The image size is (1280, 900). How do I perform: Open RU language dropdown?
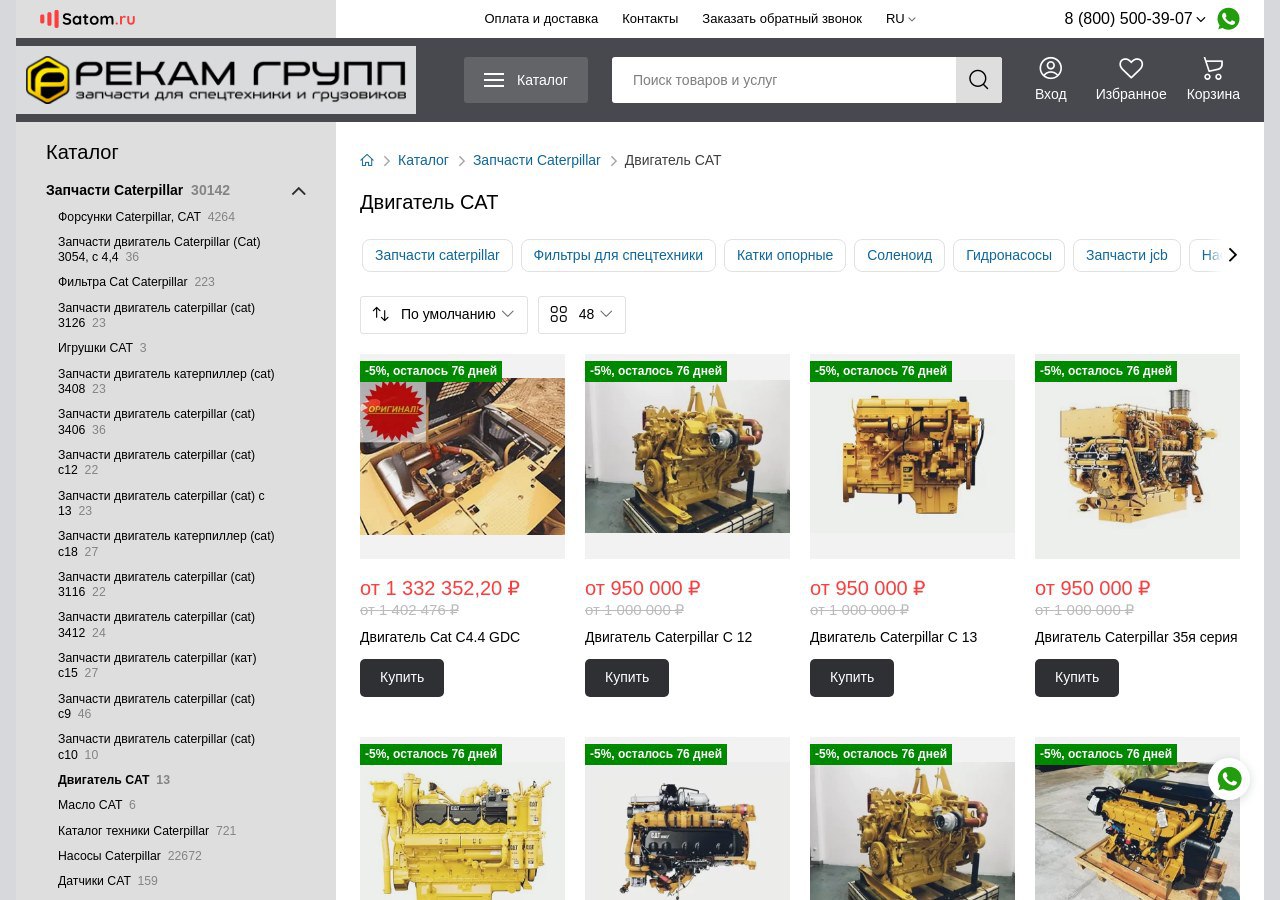pos(900,19)
